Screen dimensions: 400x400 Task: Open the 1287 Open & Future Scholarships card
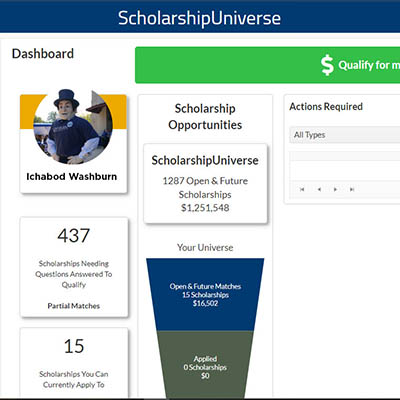pyautogui.click(x=205, y=184)
